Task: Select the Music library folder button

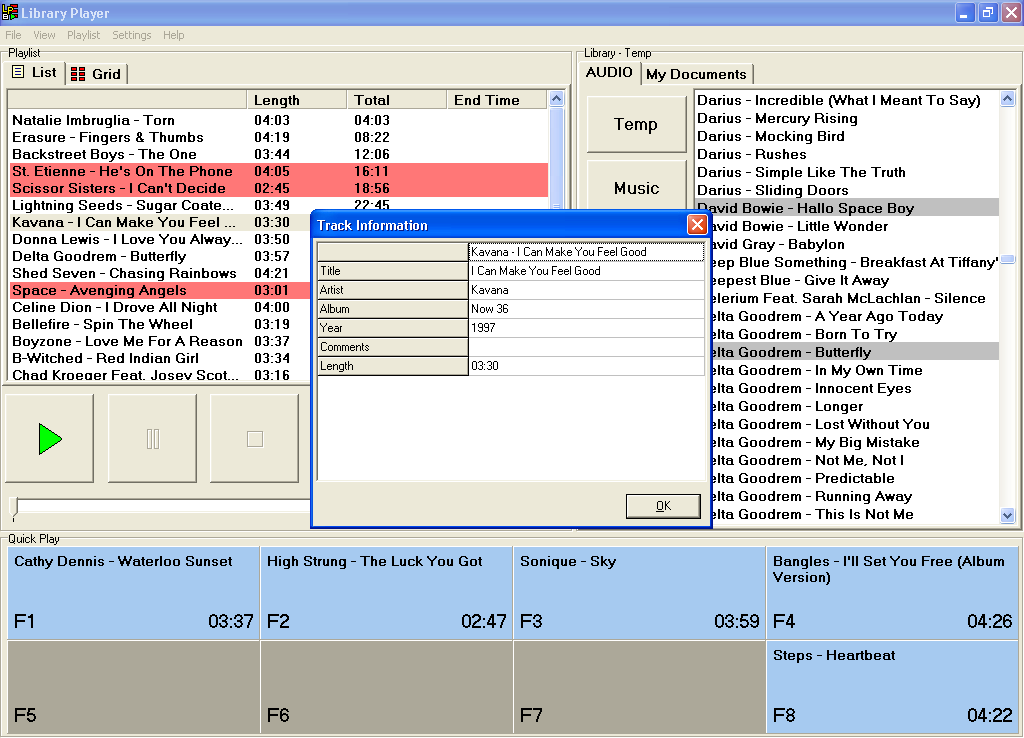Action: (x=636, y=186)
